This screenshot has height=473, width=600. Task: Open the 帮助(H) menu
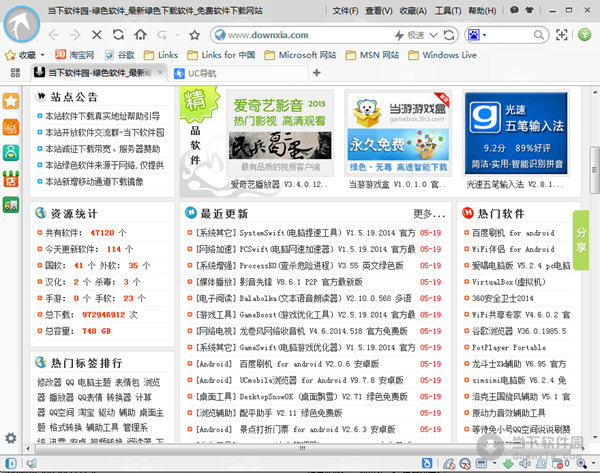482,11
